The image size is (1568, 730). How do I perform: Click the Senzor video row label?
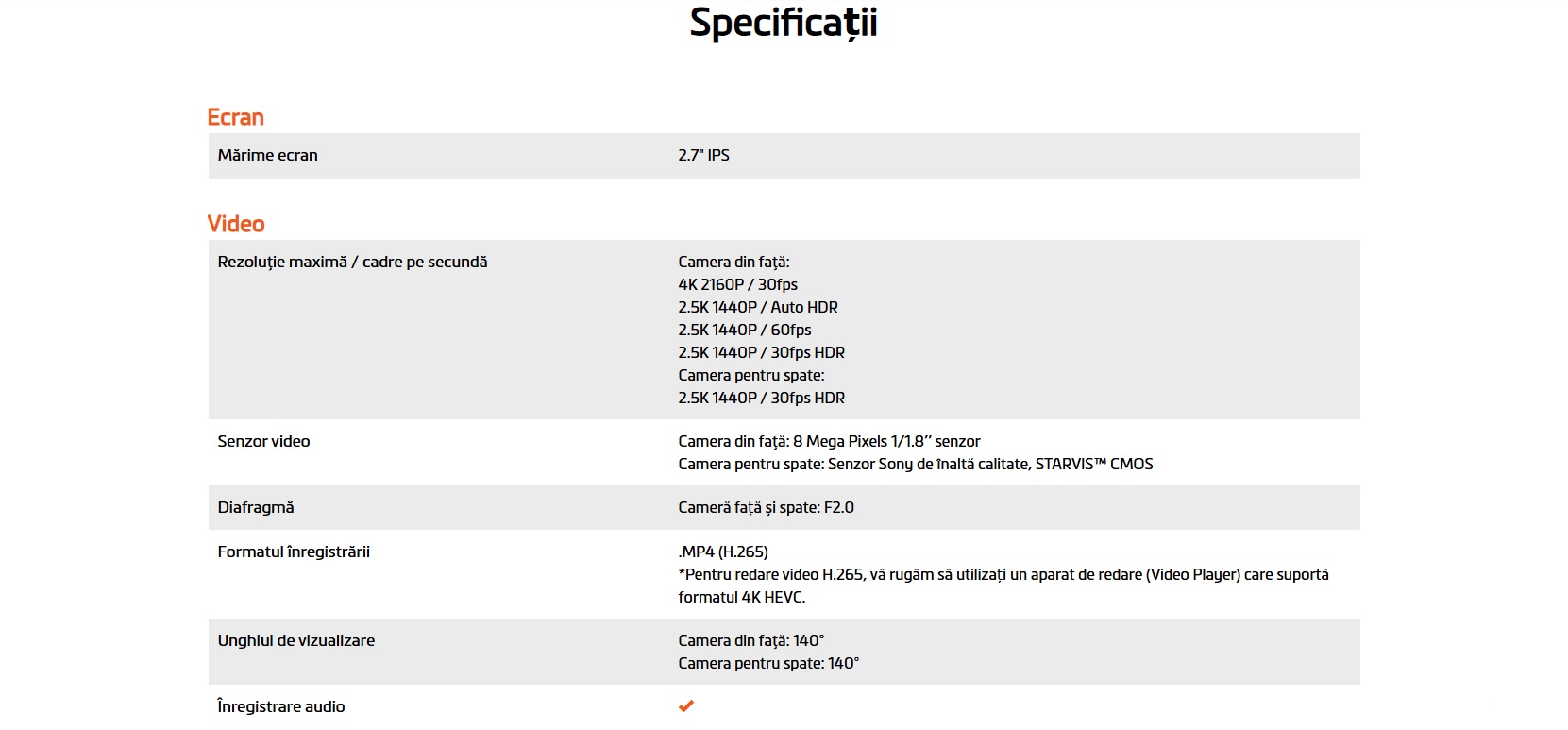[x=263, y=441]
